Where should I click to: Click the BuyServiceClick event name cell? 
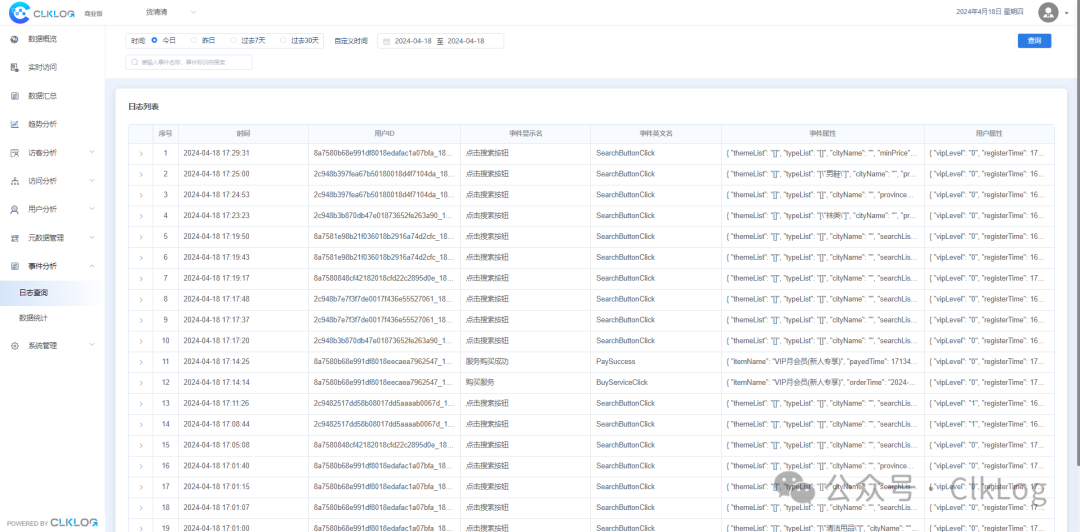pos(622,382)
